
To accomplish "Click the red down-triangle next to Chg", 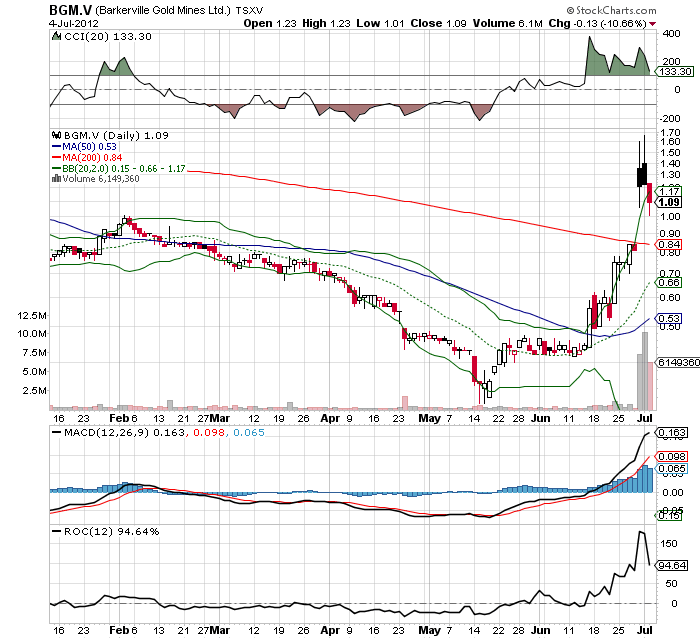I will pyautogui.click(x=653, y=24).
